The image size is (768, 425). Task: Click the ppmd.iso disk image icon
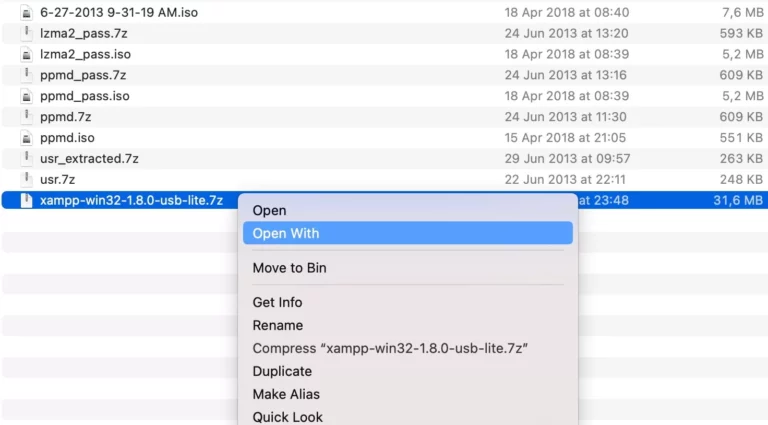26,138
